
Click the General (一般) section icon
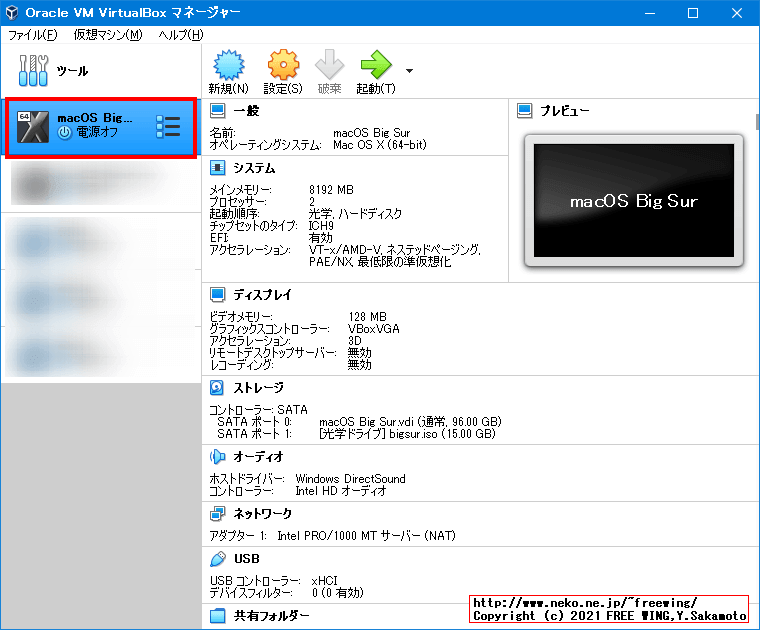(218, 111)
